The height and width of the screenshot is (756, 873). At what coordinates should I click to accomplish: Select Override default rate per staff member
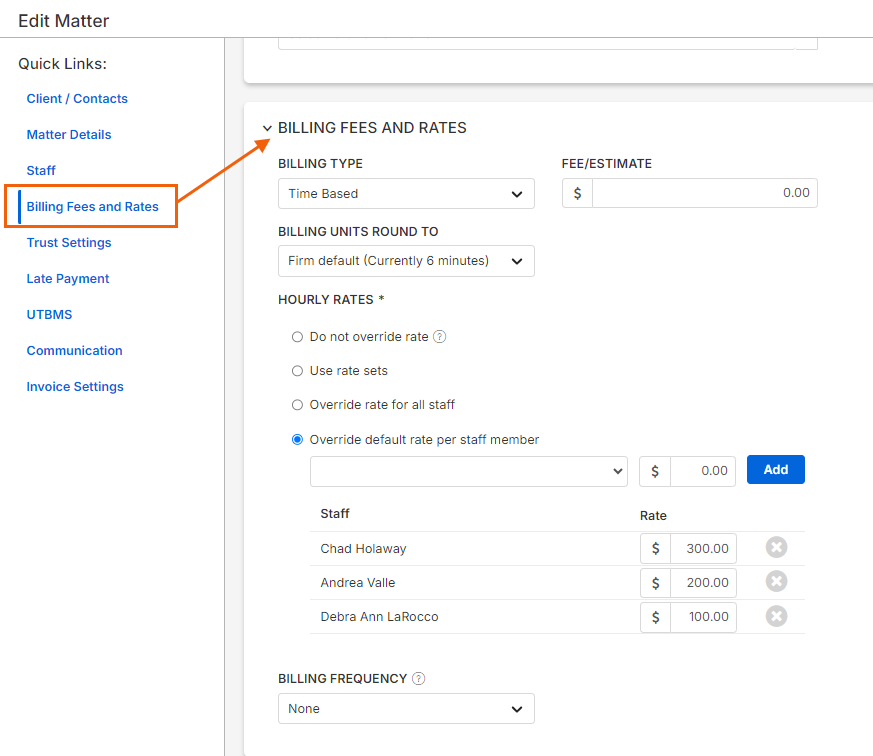point(297,440)
